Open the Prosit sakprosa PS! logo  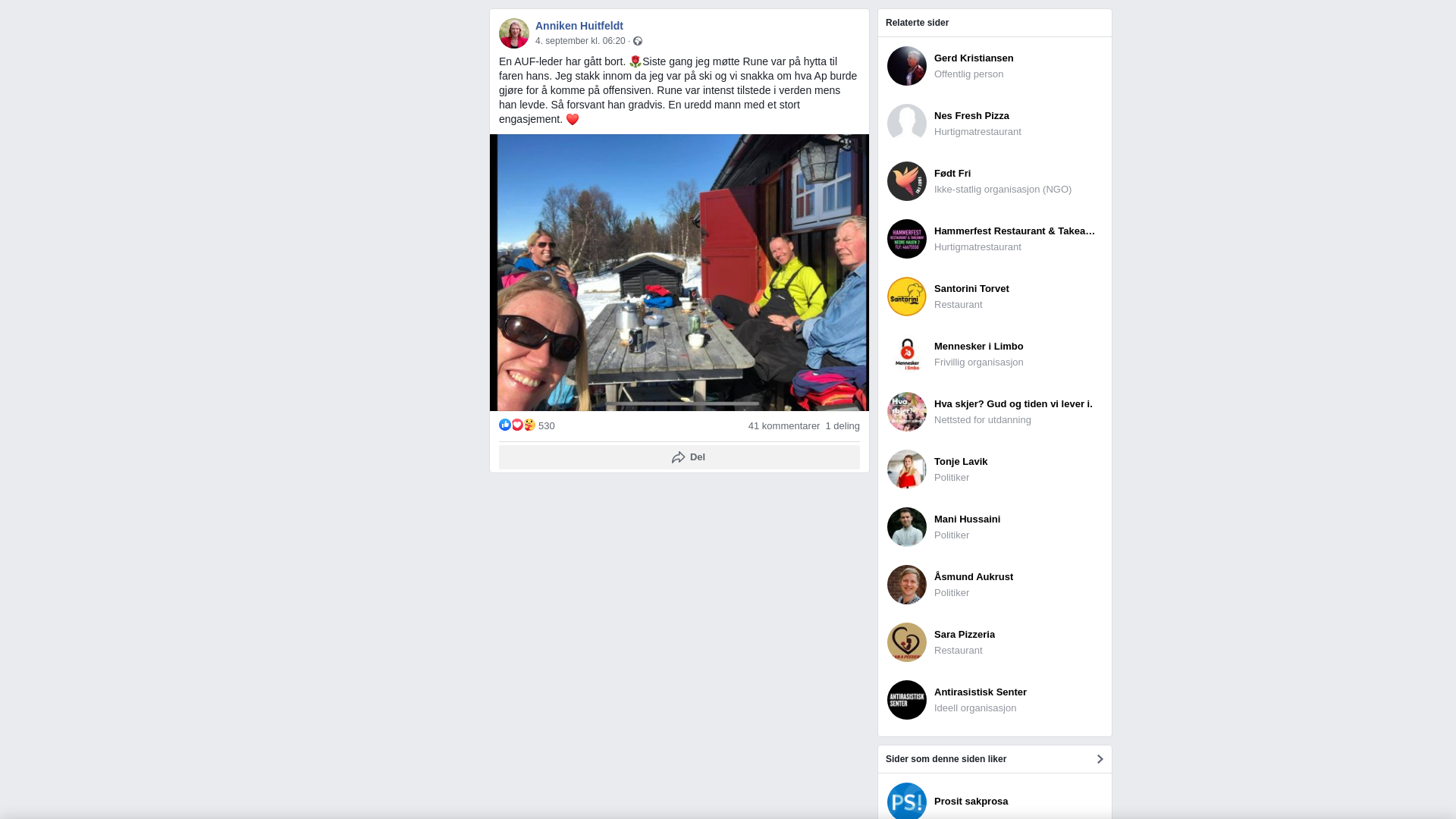tap(906, 801)
